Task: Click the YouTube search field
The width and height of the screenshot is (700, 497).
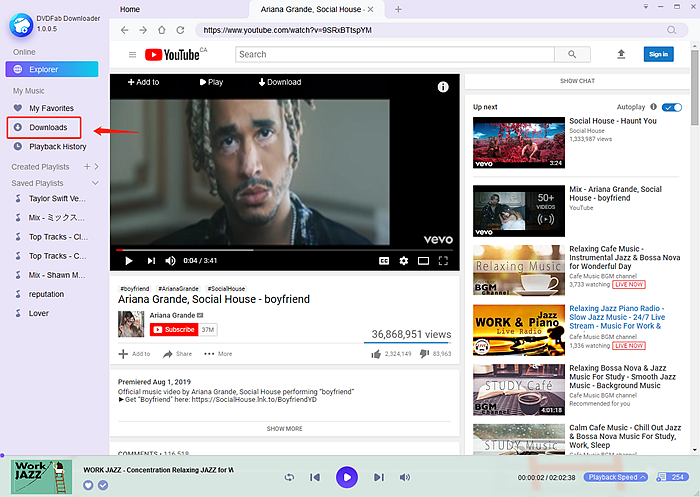Action: [x=395, y=54]
